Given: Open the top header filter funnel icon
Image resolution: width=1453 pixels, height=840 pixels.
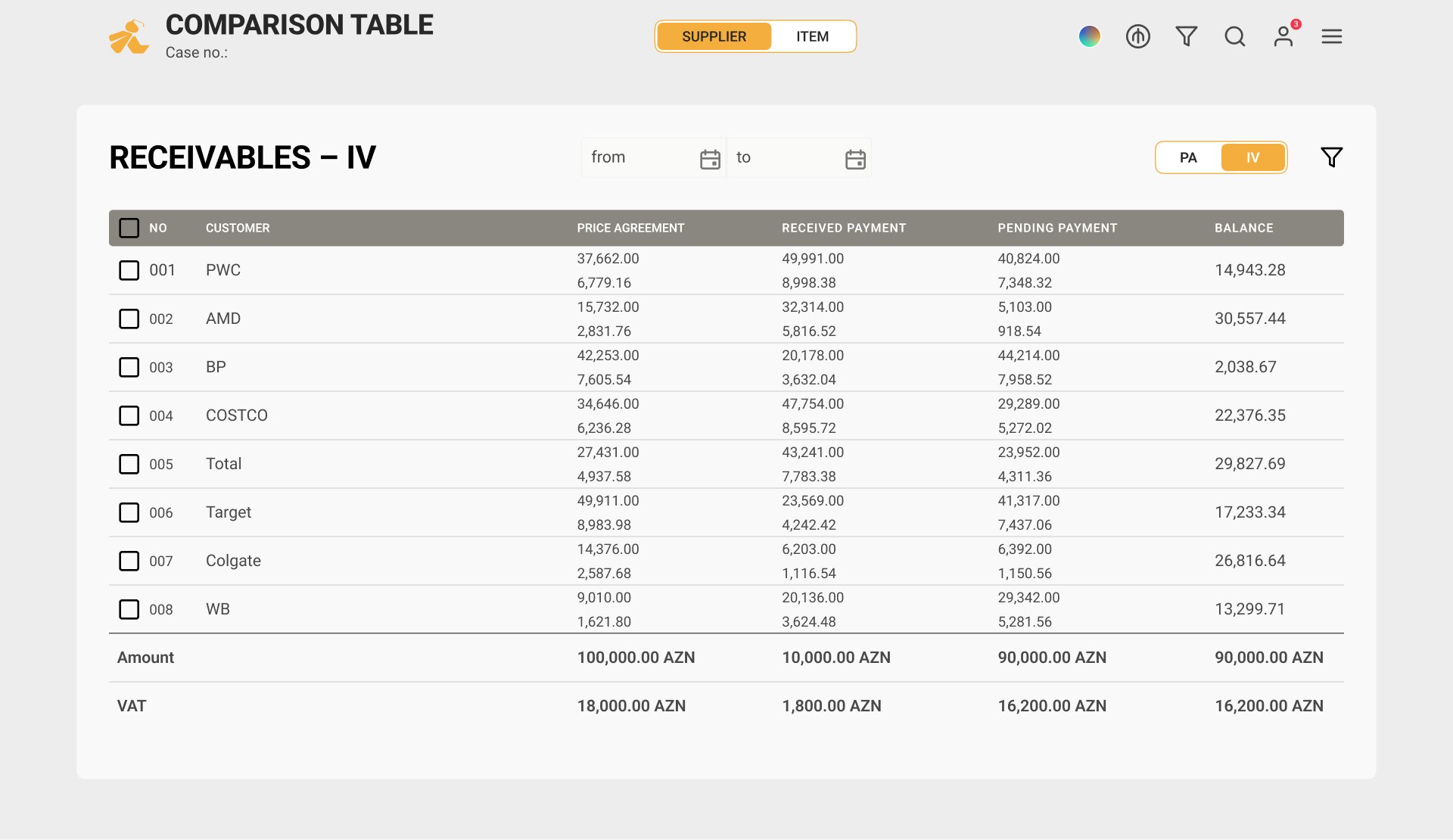Looking at the screenshot, I should [1187, 36].
